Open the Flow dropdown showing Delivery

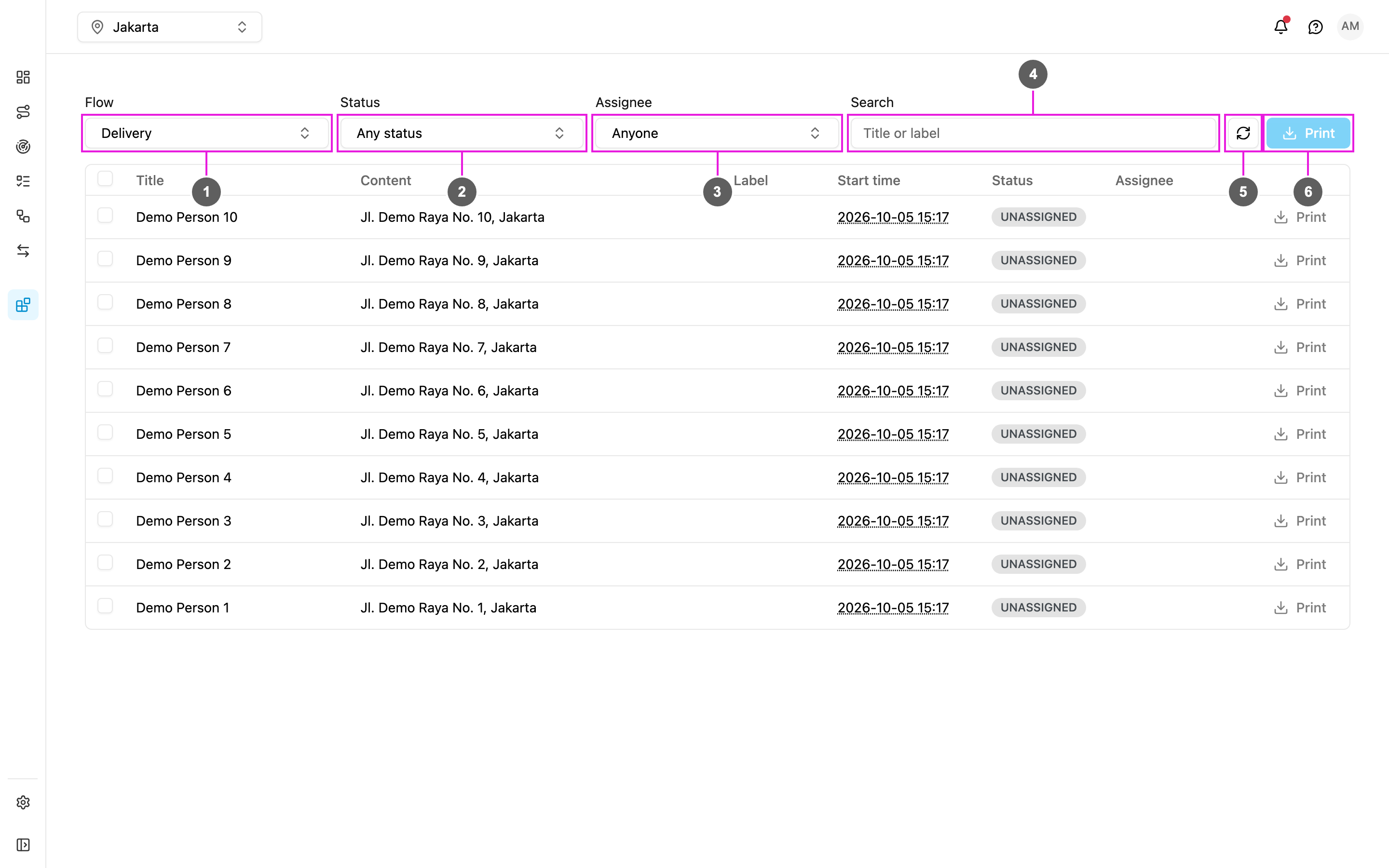(x=206, y=133)
